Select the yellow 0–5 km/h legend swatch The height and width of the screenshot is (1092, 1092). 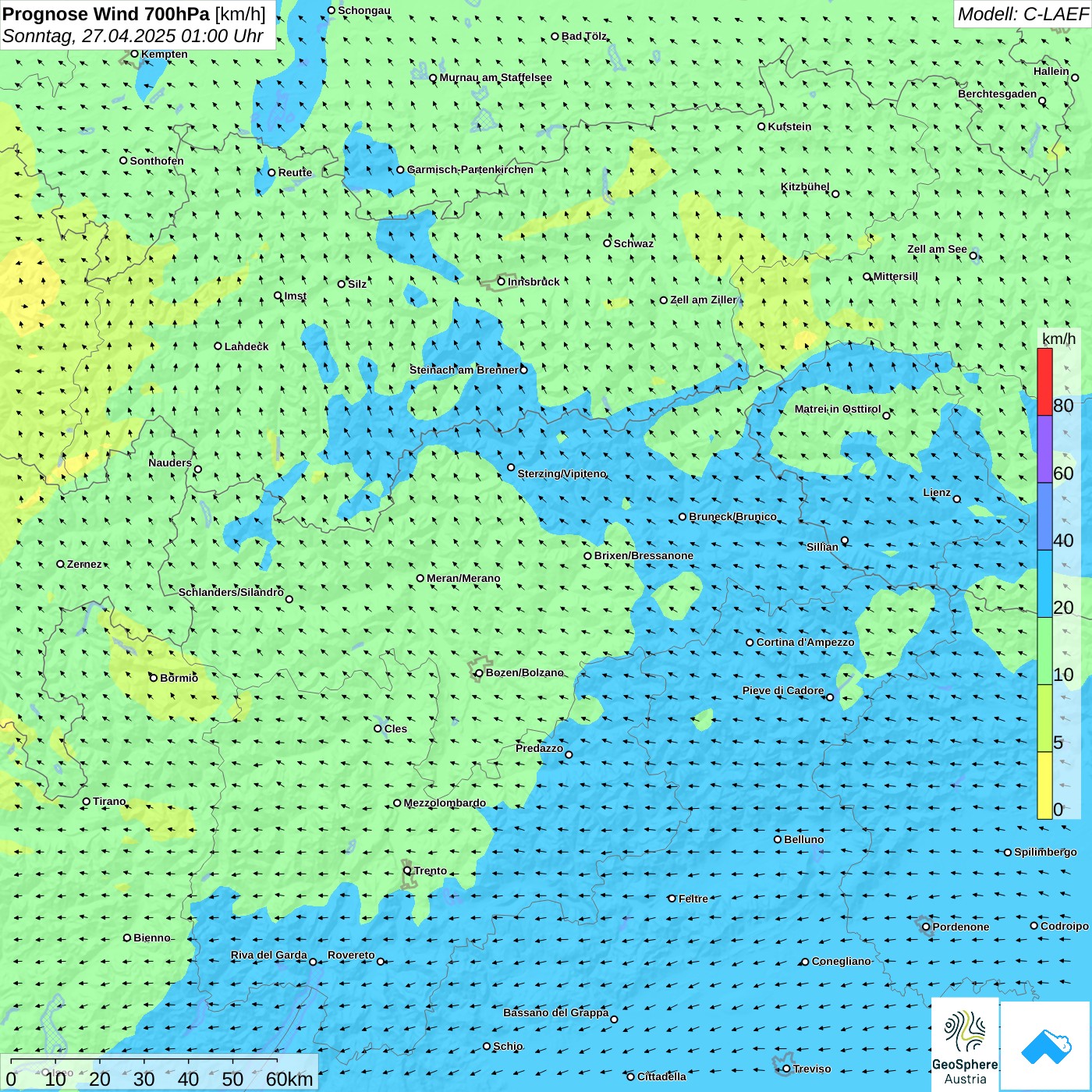click(1044, 785)
